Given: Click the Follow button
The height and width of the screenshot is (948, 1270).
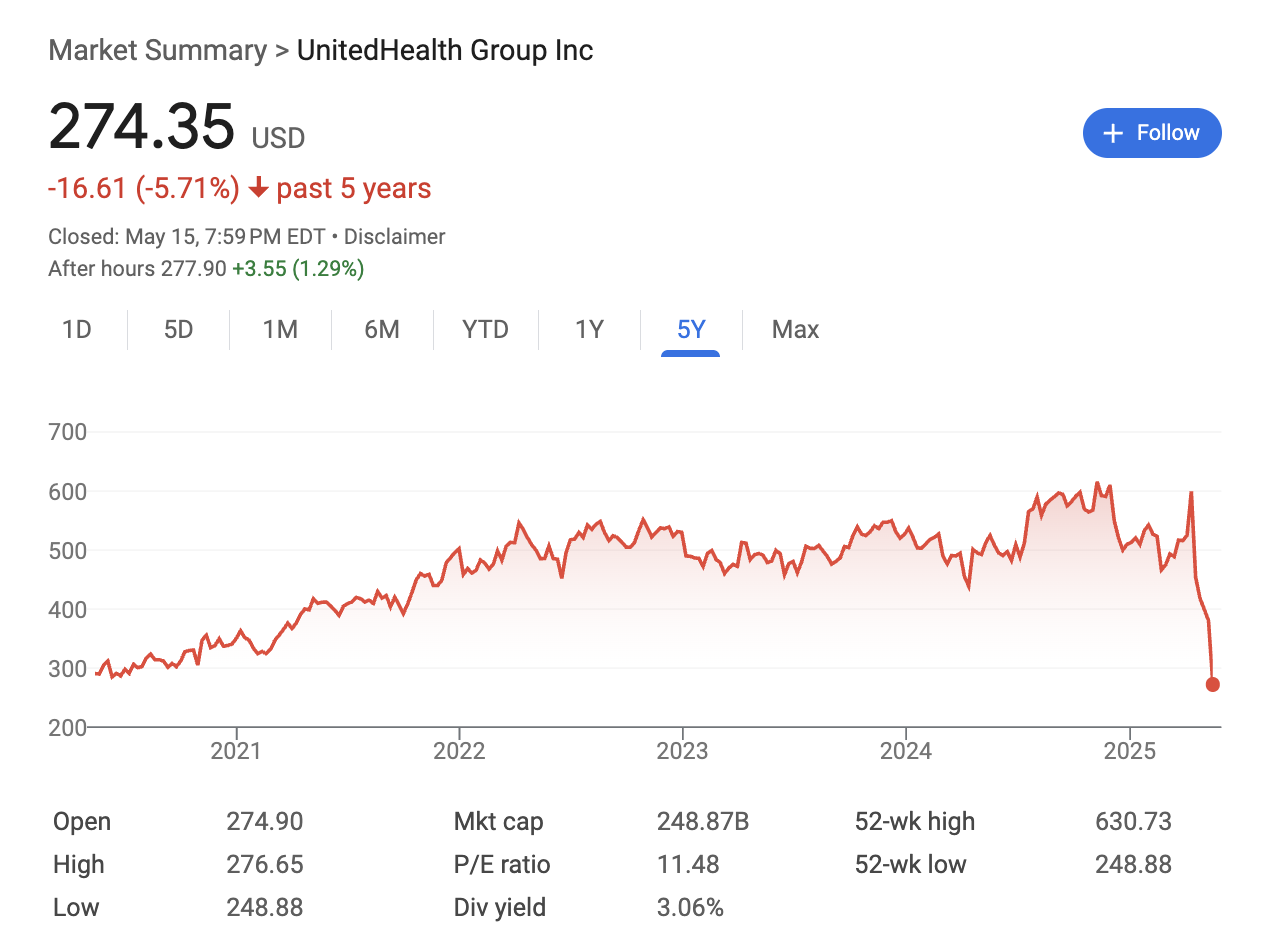Looking at the screenshot, I should point(1151,133).
